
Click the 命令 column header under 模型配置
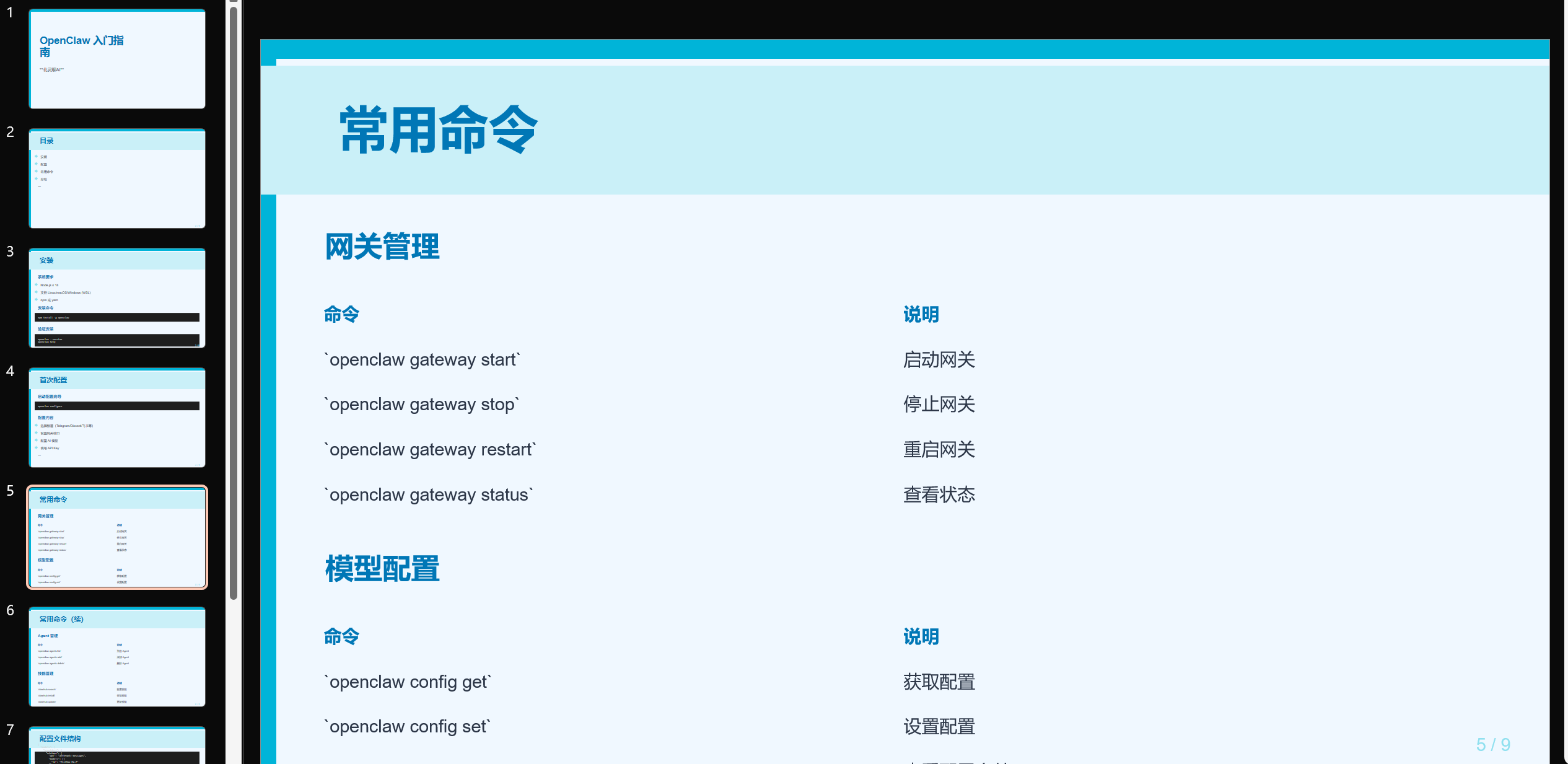point(341,637)
